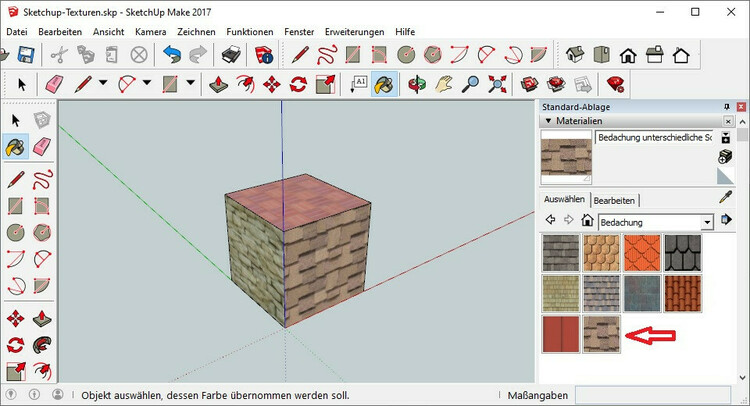Select the Eraser tool in top toolbar
750x406 pixels.
coord(53,84)
